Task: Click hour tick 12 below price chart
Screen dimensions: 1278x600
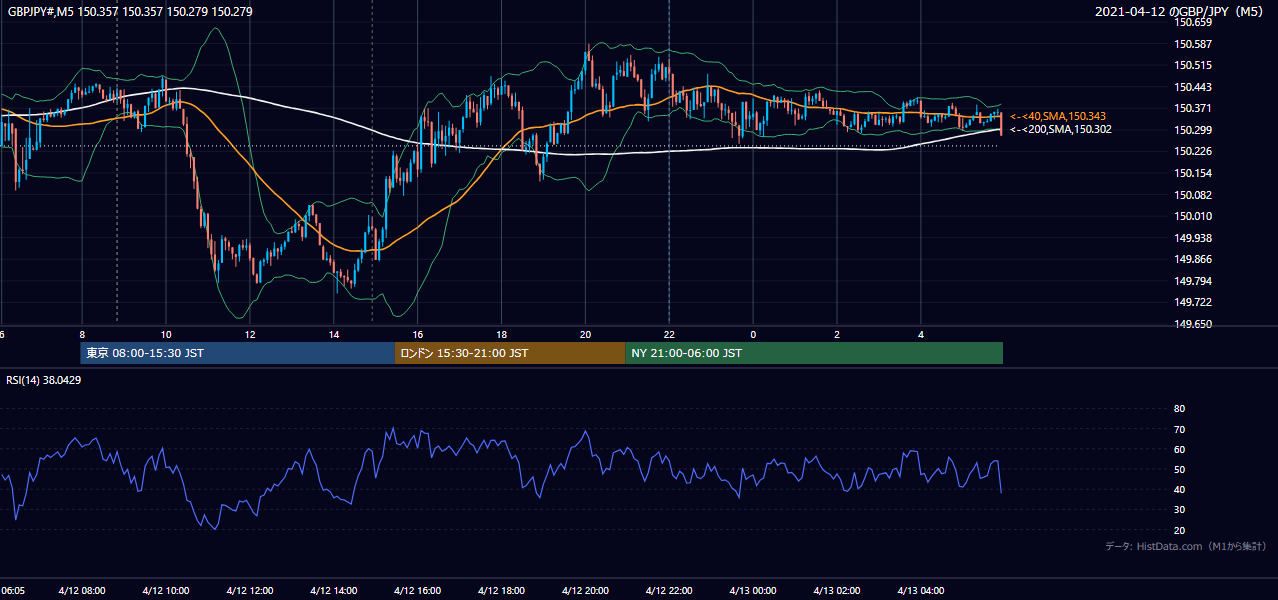Action: [x=250, y=334]
